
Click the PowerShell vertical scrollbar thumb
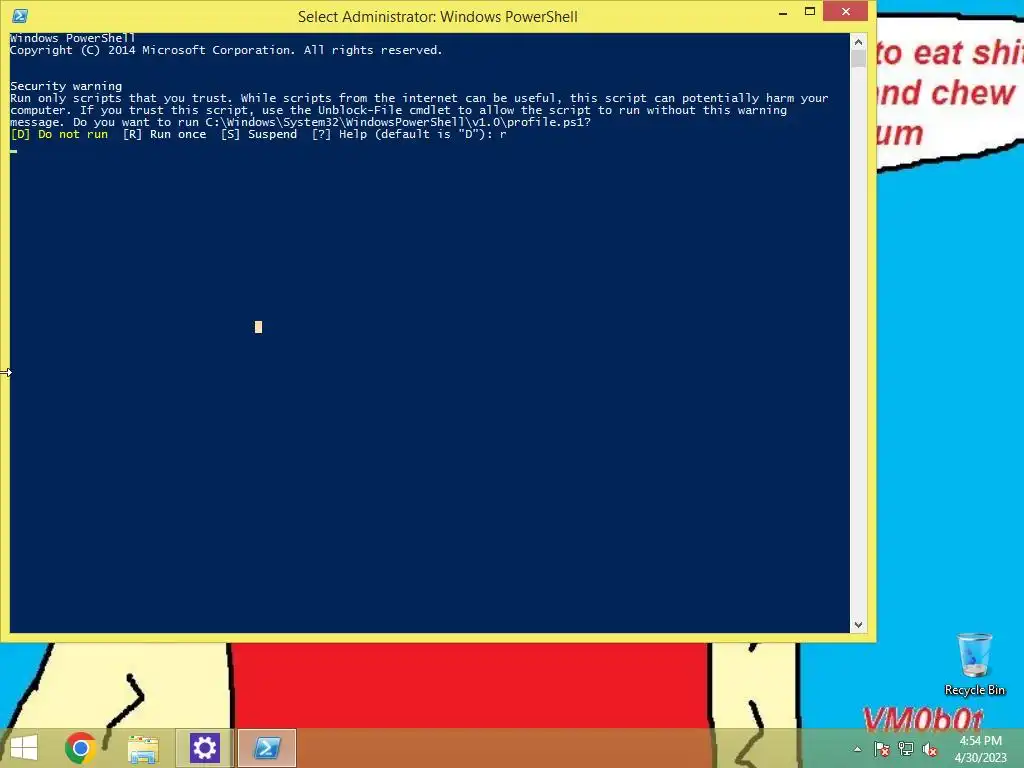tap(858, 59)
